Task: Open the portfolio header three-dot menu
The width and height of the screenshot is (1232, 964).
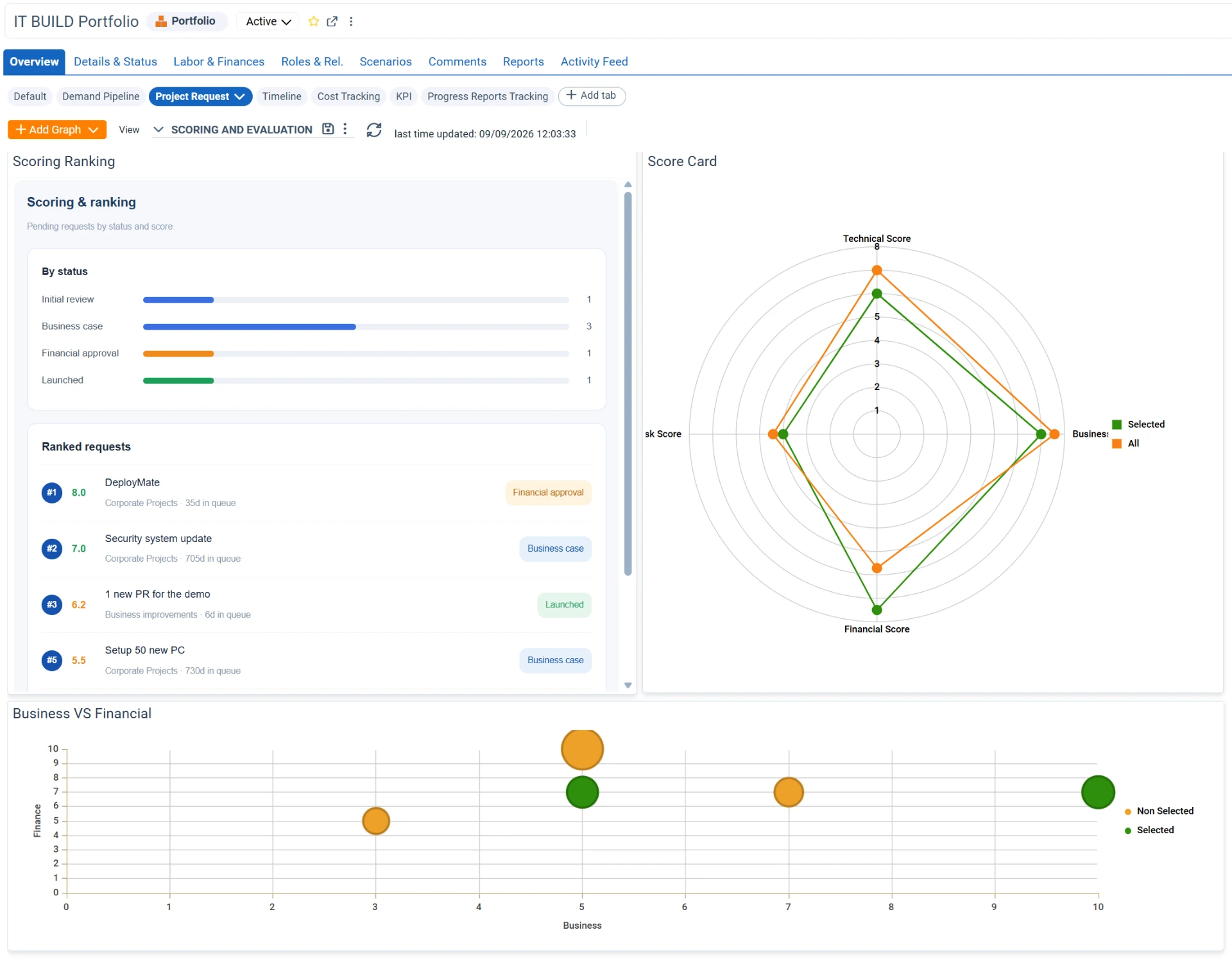Action: 351,21
